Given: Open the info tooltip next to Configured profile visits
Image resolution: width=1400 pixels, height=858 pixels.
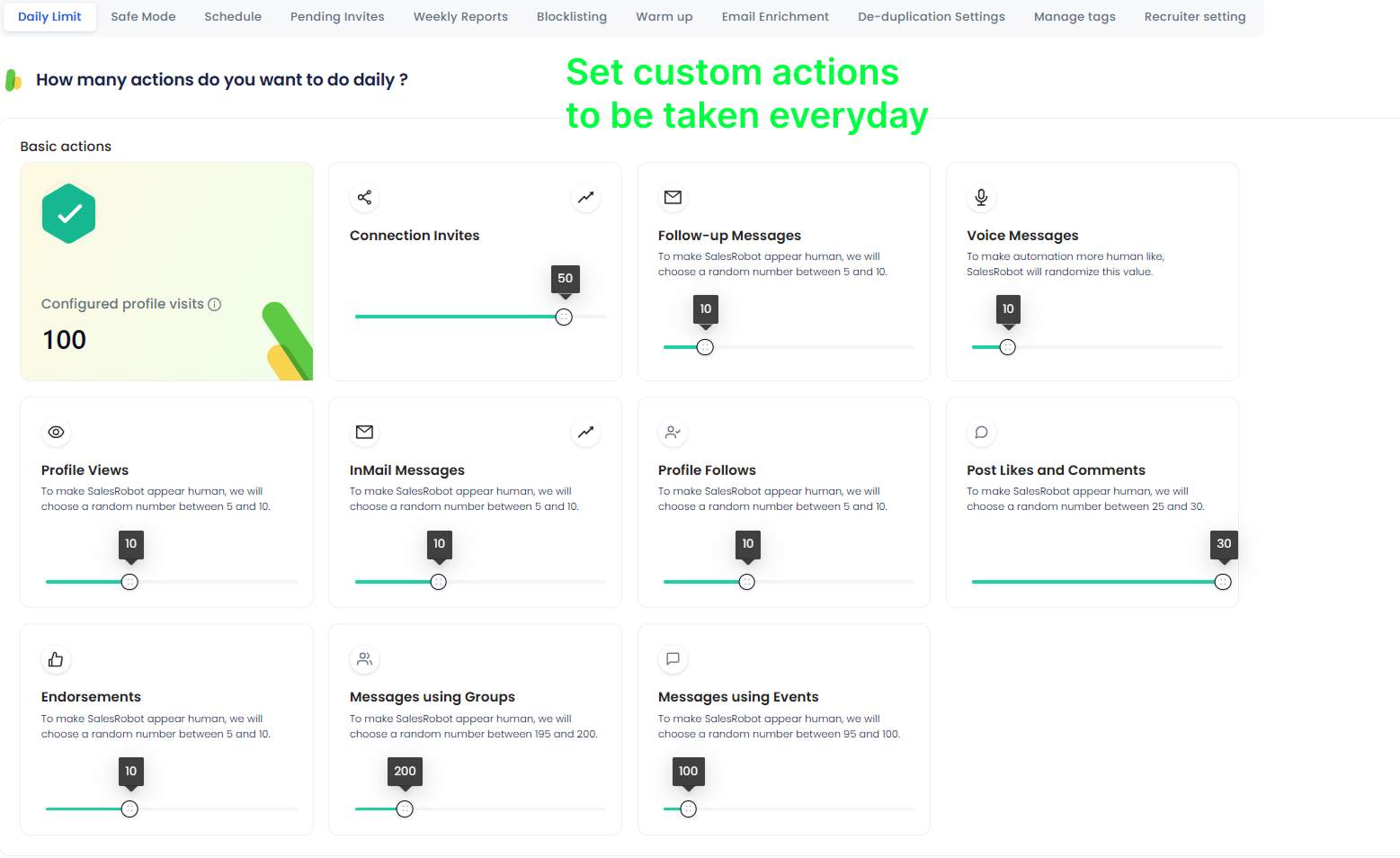Looking at the screenshot, I should pyautogui.click(x=215, y=304).
